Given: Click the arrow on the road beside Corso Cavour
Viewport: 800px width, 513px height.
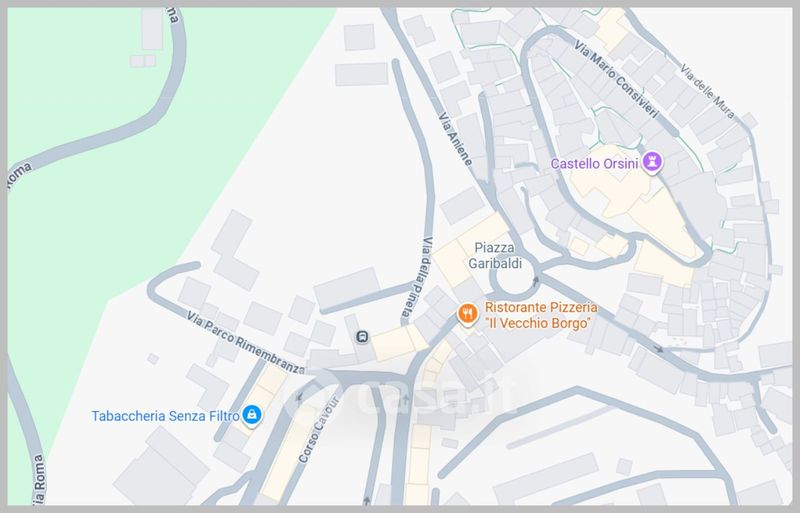Looking at the screenshot, I should (x=300, y=397).
